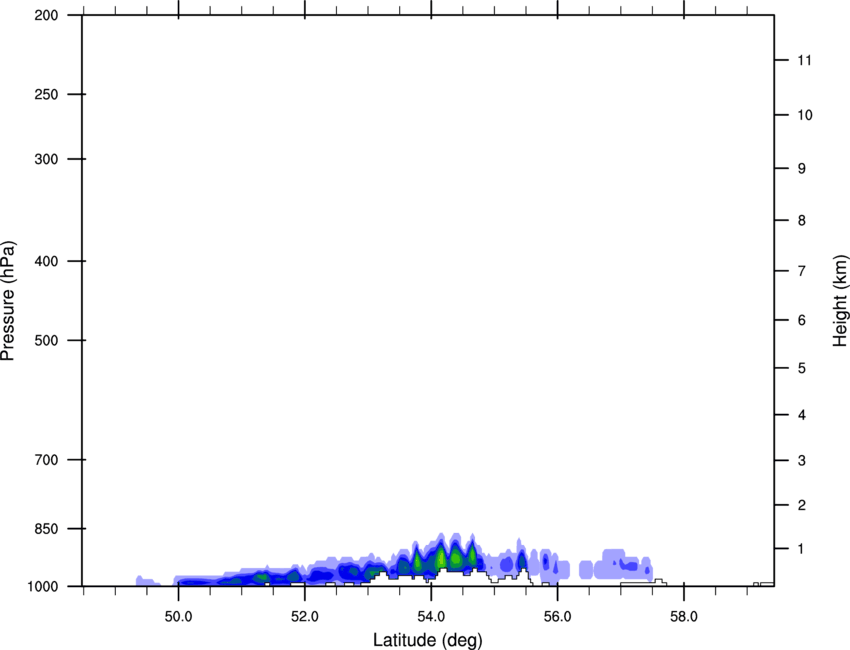Screen dimensions: 850x650
Task: Click the 54.0 latitude label
Action: pos(432,617)
